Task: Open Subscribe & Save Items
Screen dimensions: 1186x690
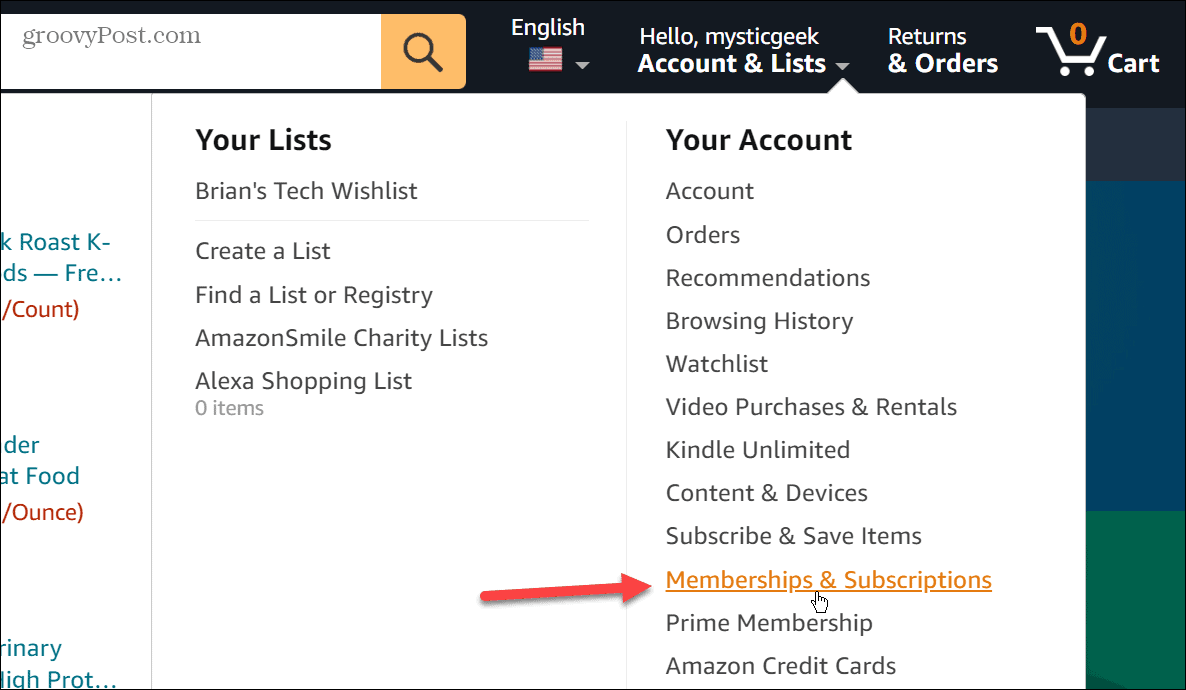Action: point(793,536)
